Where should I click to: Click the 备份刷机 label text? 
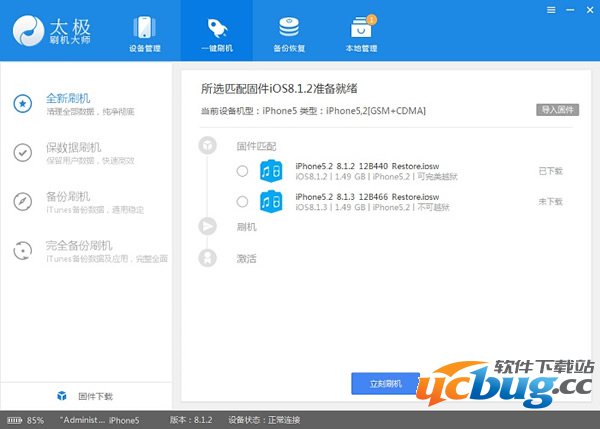[x=68, y=196]
